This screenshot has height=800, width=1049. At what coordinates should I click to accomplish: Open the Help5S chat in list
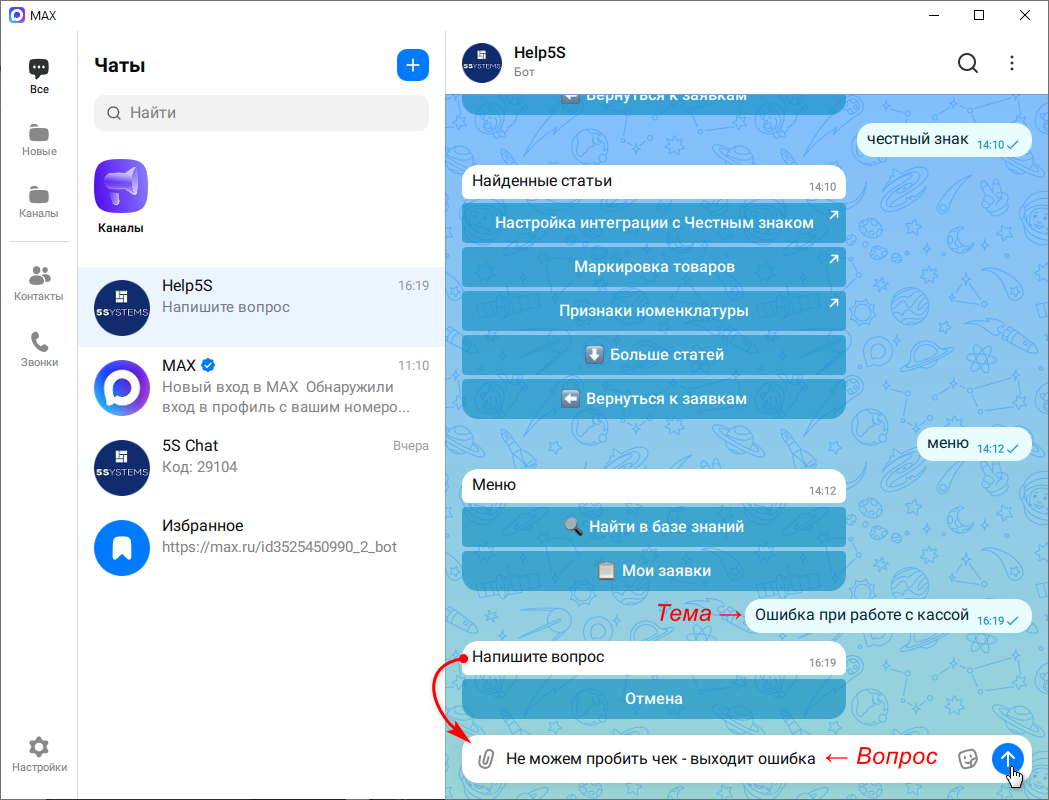click(x=262, y=307)
